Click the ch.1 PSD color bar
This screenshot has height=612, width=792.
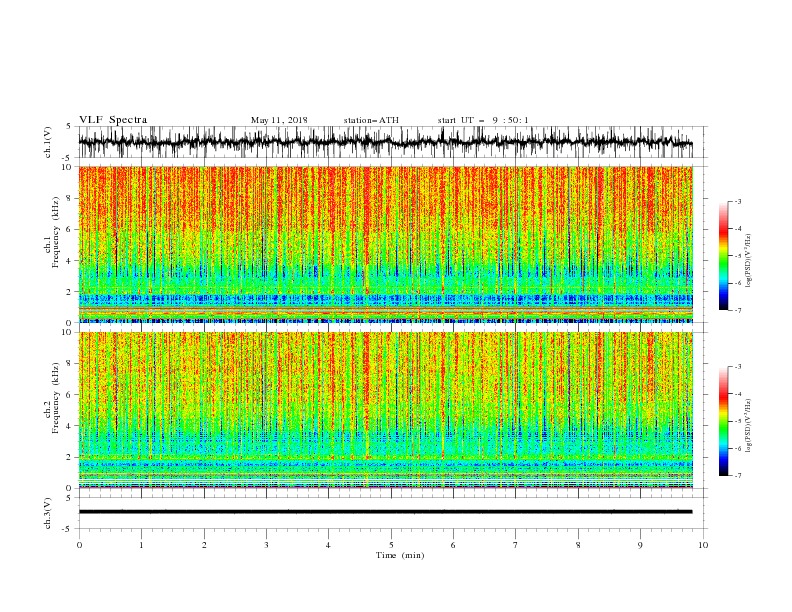(x=723, y=256)
